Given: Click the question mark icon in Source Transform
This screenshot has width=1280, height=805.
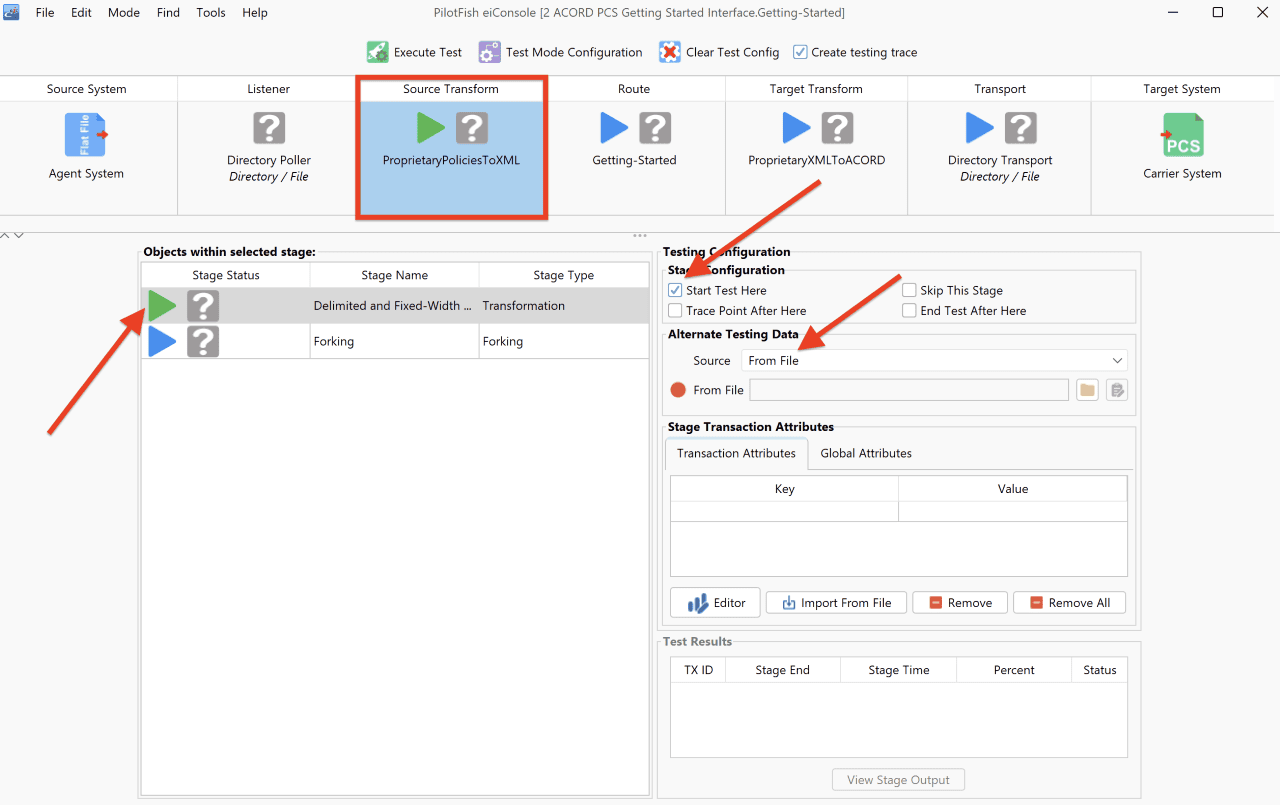Looking at the screenshot, I should 472,128.
